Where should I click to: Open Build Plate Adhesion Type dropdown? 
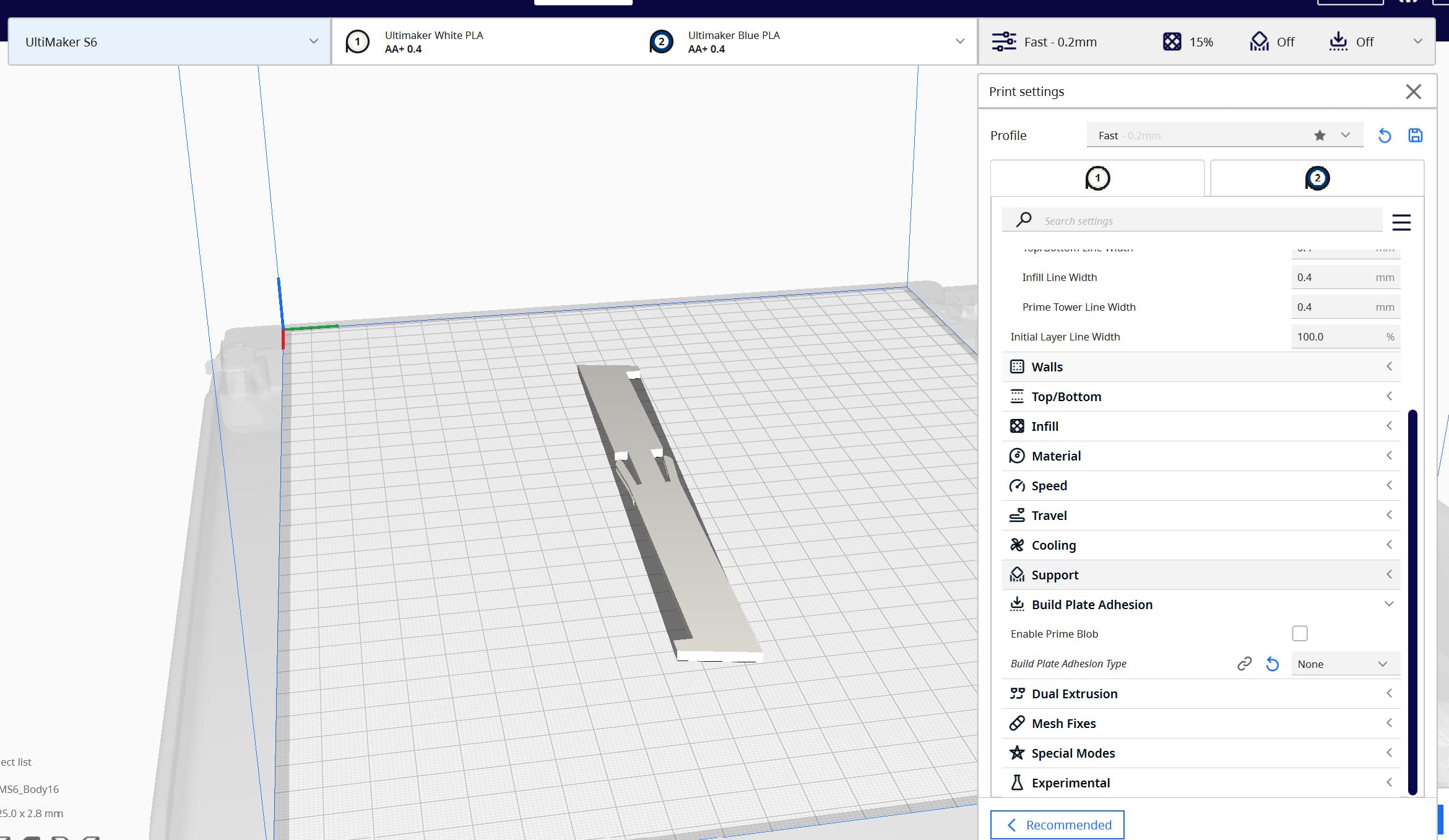pyautogui.click(x=1346, y=664)
